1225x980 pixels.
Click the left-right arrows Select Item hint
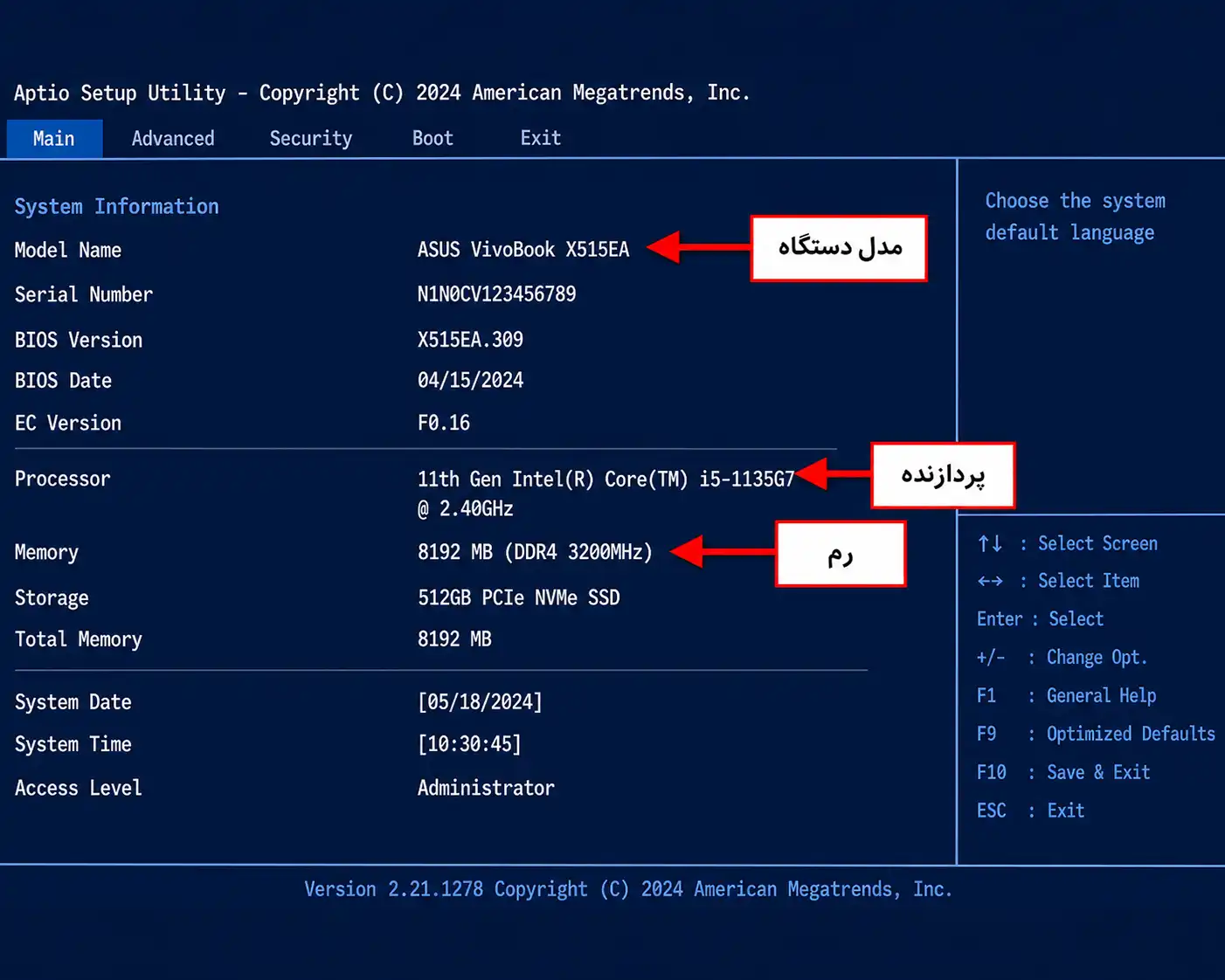[x=1058, y=581]
